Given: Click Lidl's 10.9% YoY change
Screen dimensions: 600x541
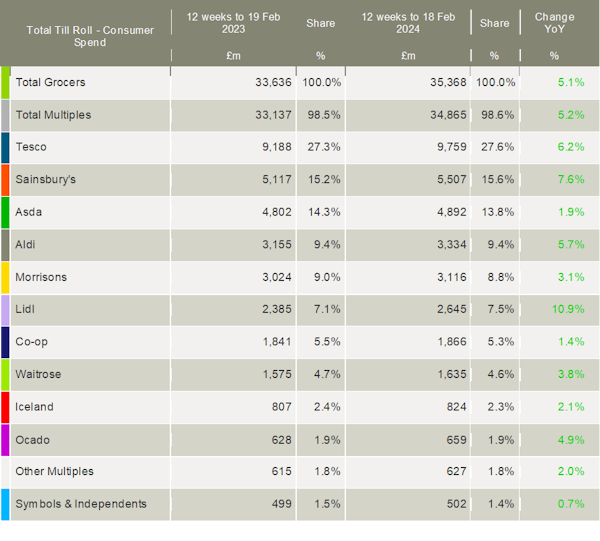Looking at the screenshot, I should click(568, 309).
